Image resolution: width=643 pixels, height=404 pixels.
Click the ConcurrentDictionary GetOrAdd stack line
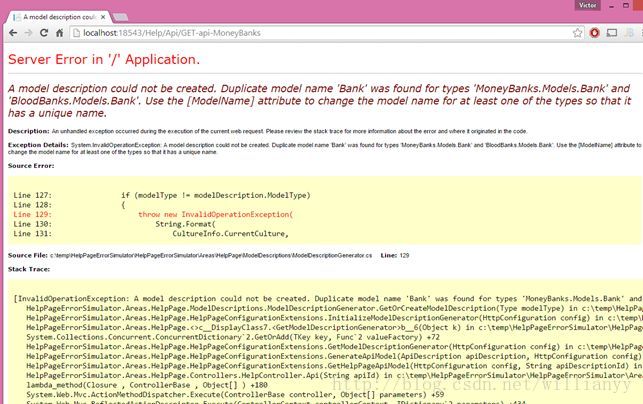pyautogui.click(x=233, y=337)
